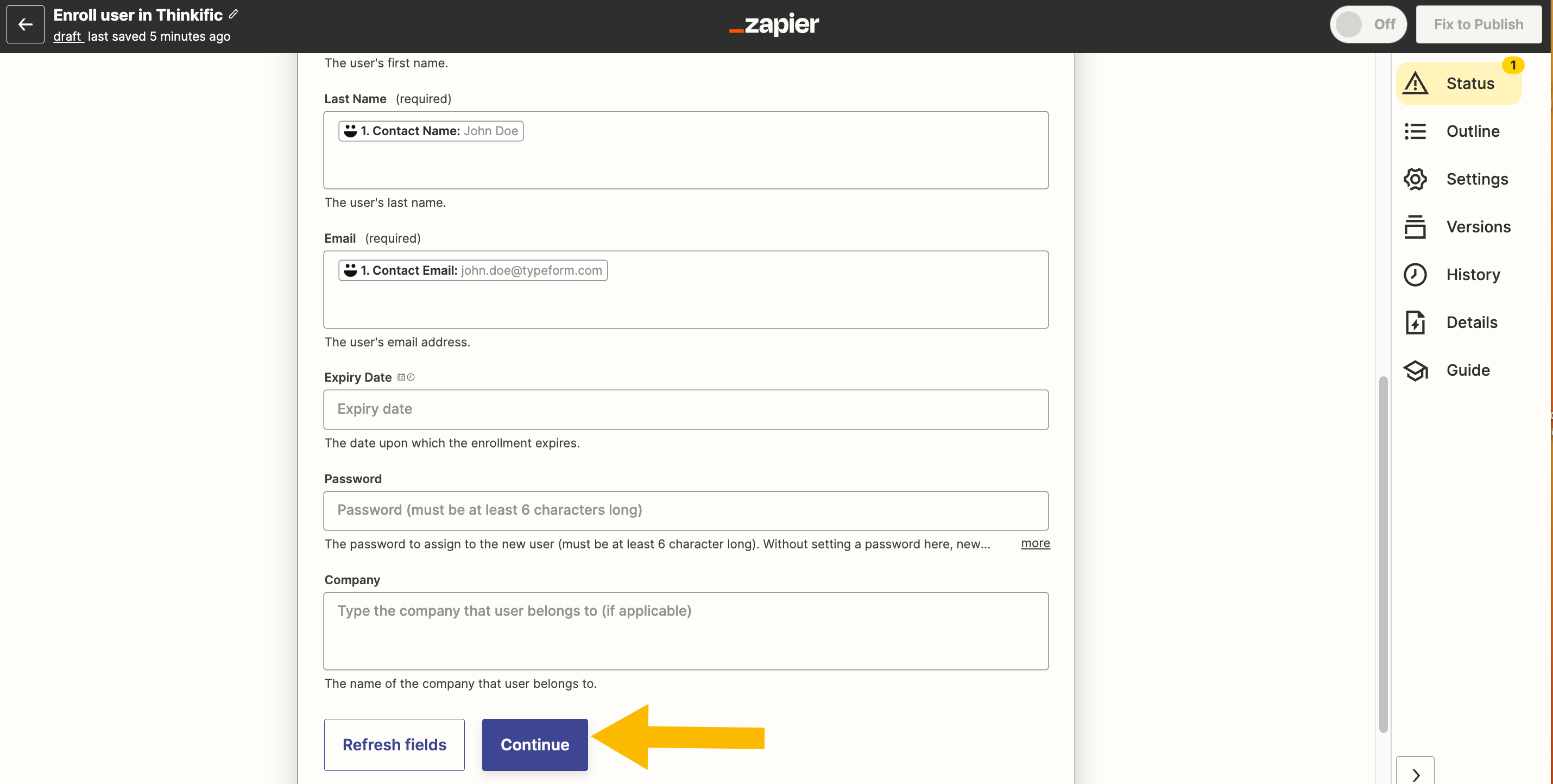Focus the Password input field
Screen dimensions: 1553x784
(685, 510)
